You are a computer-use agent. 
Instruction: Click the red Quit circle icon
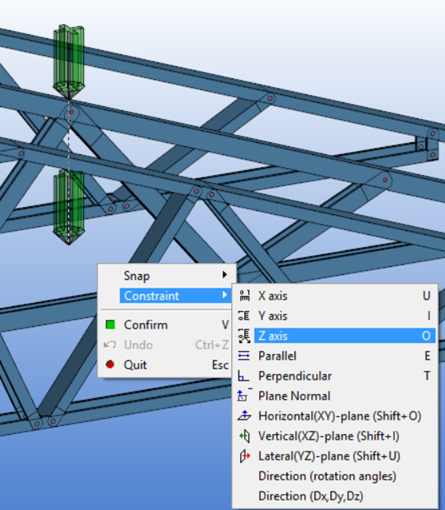click(110, 364)
